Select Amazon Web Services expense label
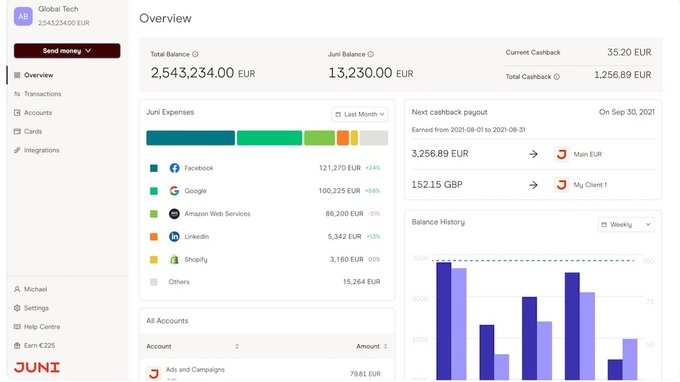Screen dimensions: 680x382 pyautogui.click(x=217, y=214)
